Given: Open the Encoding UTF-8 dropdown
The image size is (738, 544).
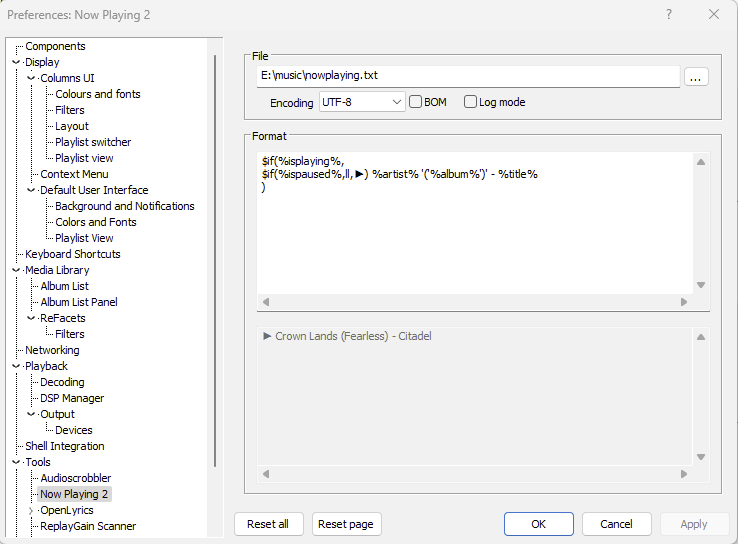Looking at the screenshot, I should click(362, 102).
